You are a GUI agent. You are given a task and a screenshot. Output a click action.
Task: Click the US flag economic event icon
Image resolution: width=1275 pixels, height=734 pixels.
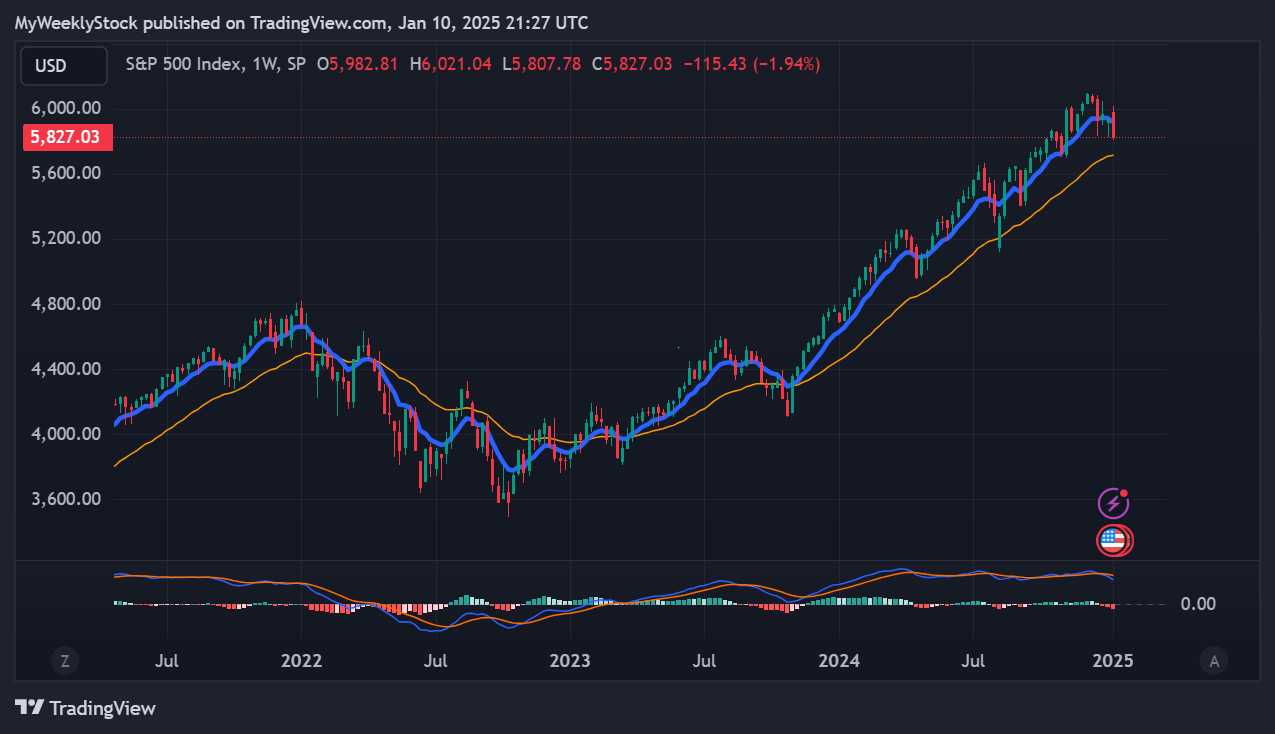1114,541
